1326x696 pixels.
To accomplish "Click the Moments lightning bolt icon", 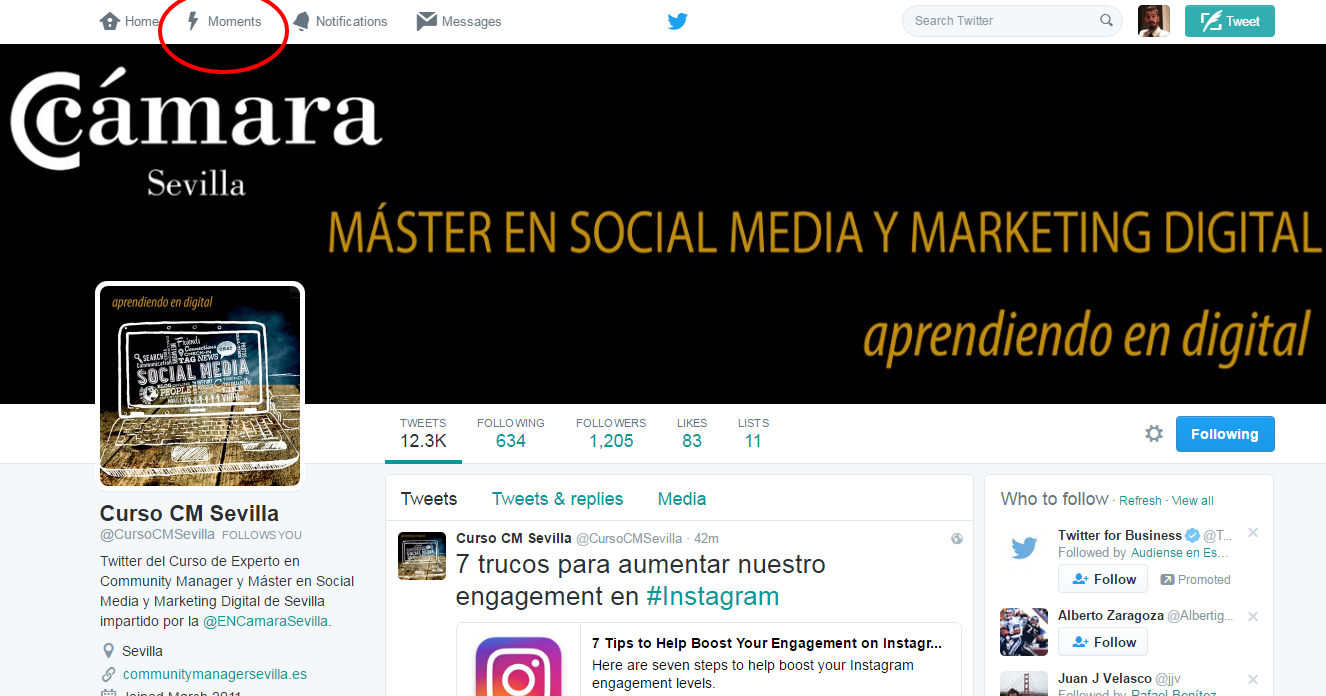I will tap(194, 21).
